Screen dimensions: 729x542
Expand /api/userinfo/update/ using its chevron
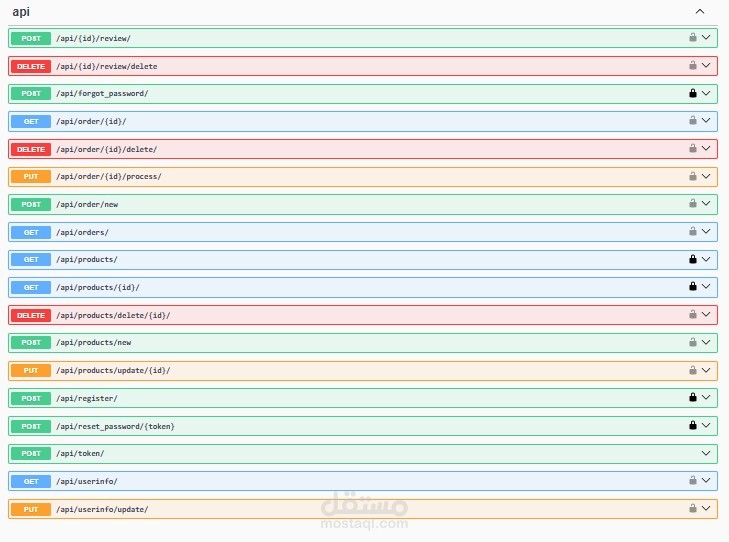(706, 508)
